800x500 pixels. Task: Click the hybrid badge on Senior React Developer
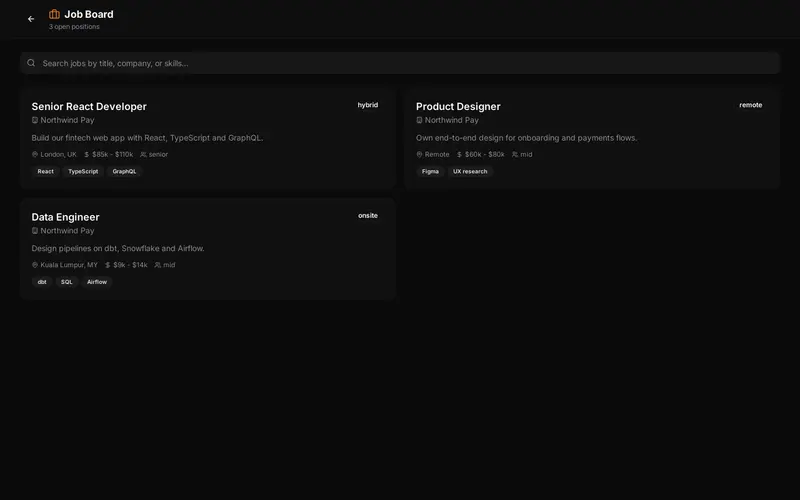coord(367,105)
